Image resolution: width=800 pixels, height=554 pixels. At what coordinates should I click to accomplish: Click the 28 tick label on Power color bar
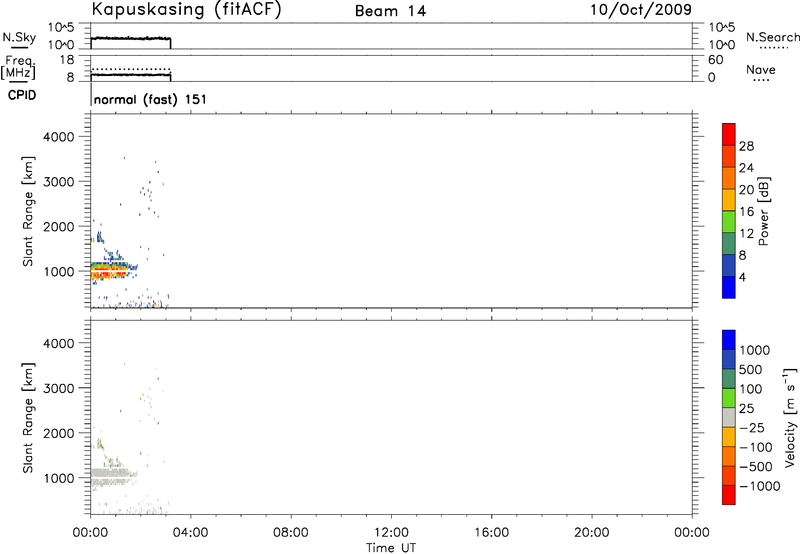pyautogui.click(x=746, y=146)
